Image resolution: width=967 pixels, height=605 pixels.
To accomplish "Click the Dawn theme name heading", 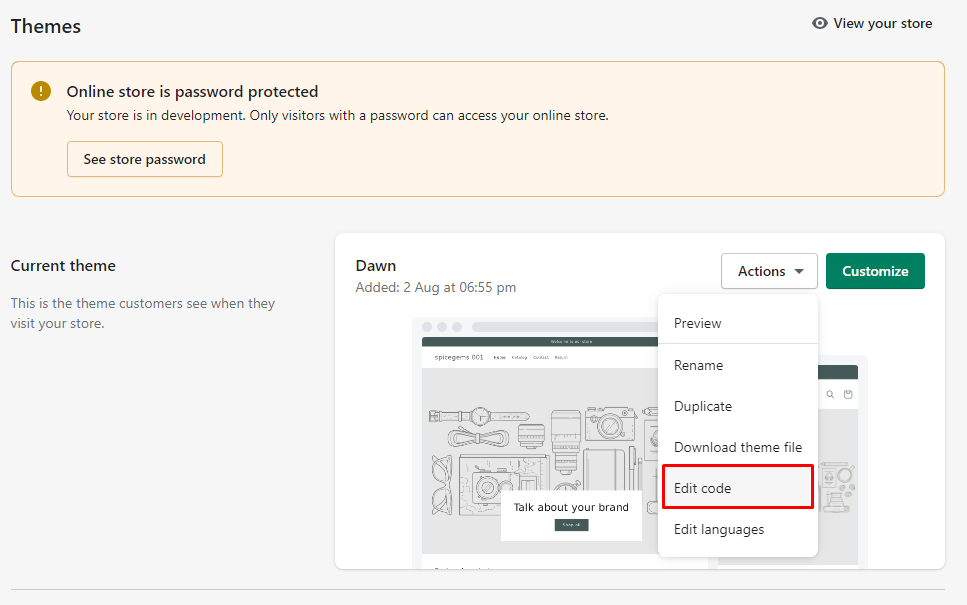I will coord(376,265).
